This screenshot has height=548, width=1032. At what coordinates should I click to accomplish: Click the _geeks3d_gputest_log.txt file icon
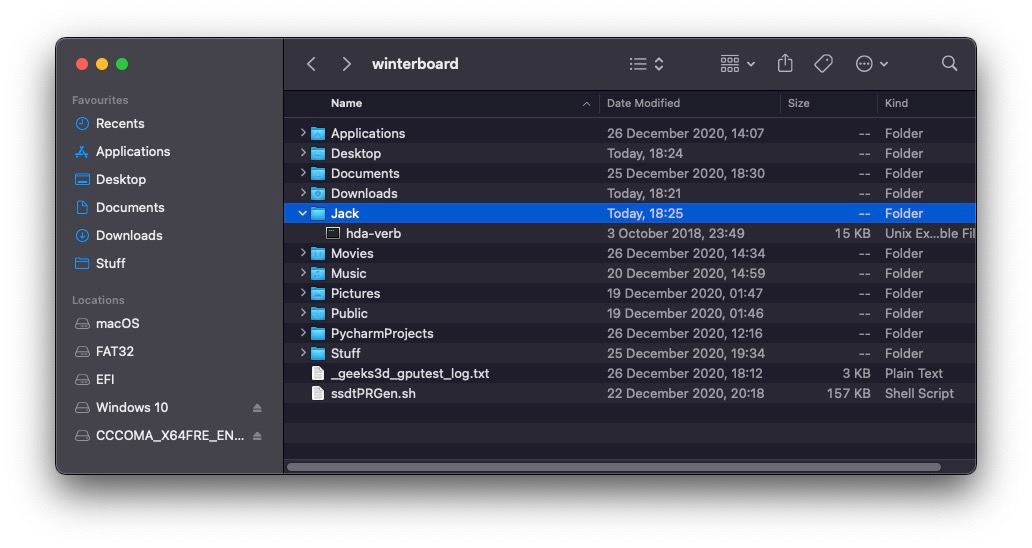click(x=318, y=374)
